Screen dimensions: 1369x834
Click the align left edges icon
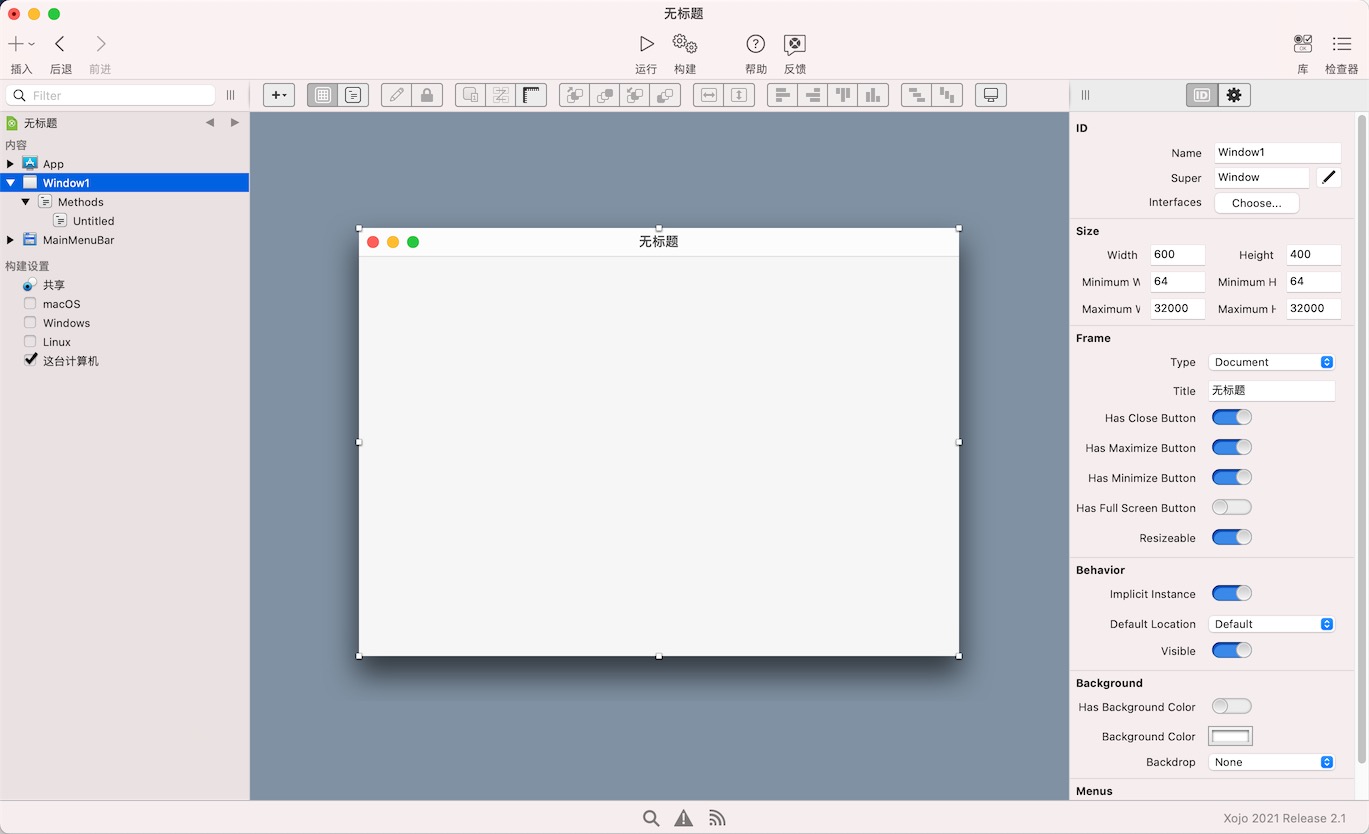[x=783, y=95]
